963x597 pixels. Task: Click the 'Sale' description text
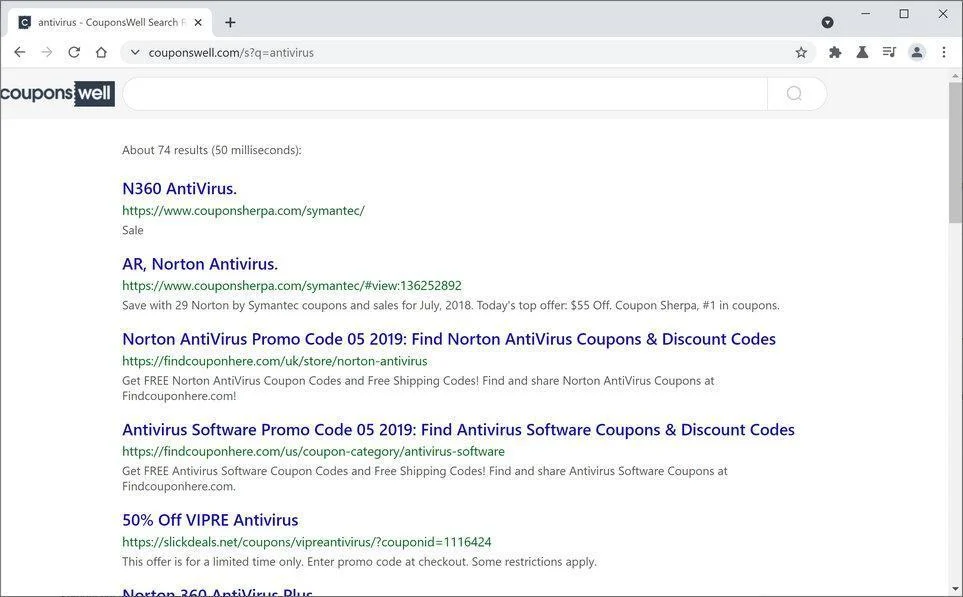click(x=133, y=230)
